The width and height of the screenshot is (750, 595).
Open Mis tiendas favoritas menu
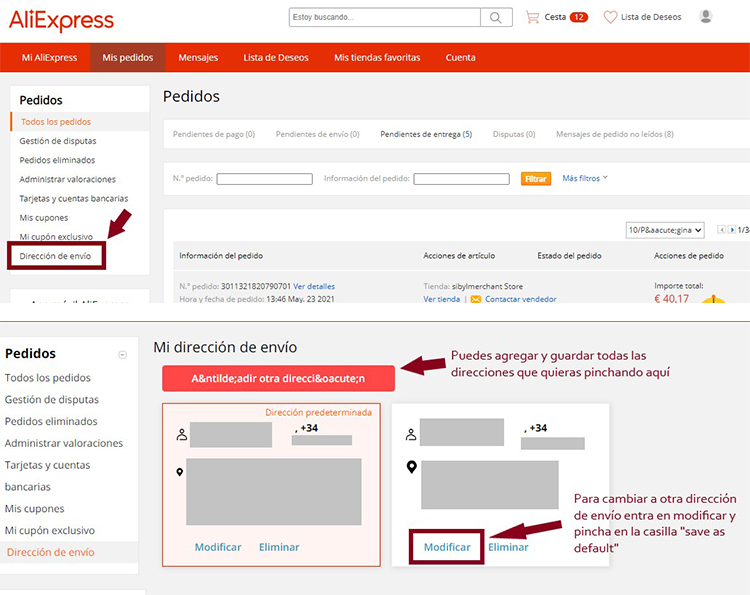click(x=377, y=57)
